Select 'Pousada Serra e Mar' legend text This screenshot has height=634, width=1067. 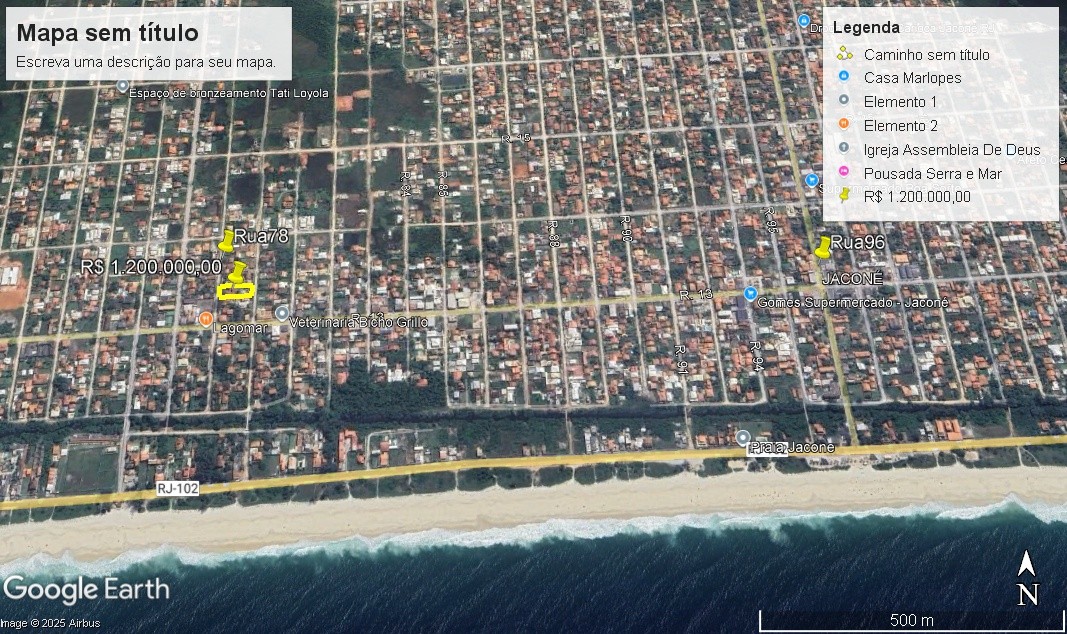933,173
